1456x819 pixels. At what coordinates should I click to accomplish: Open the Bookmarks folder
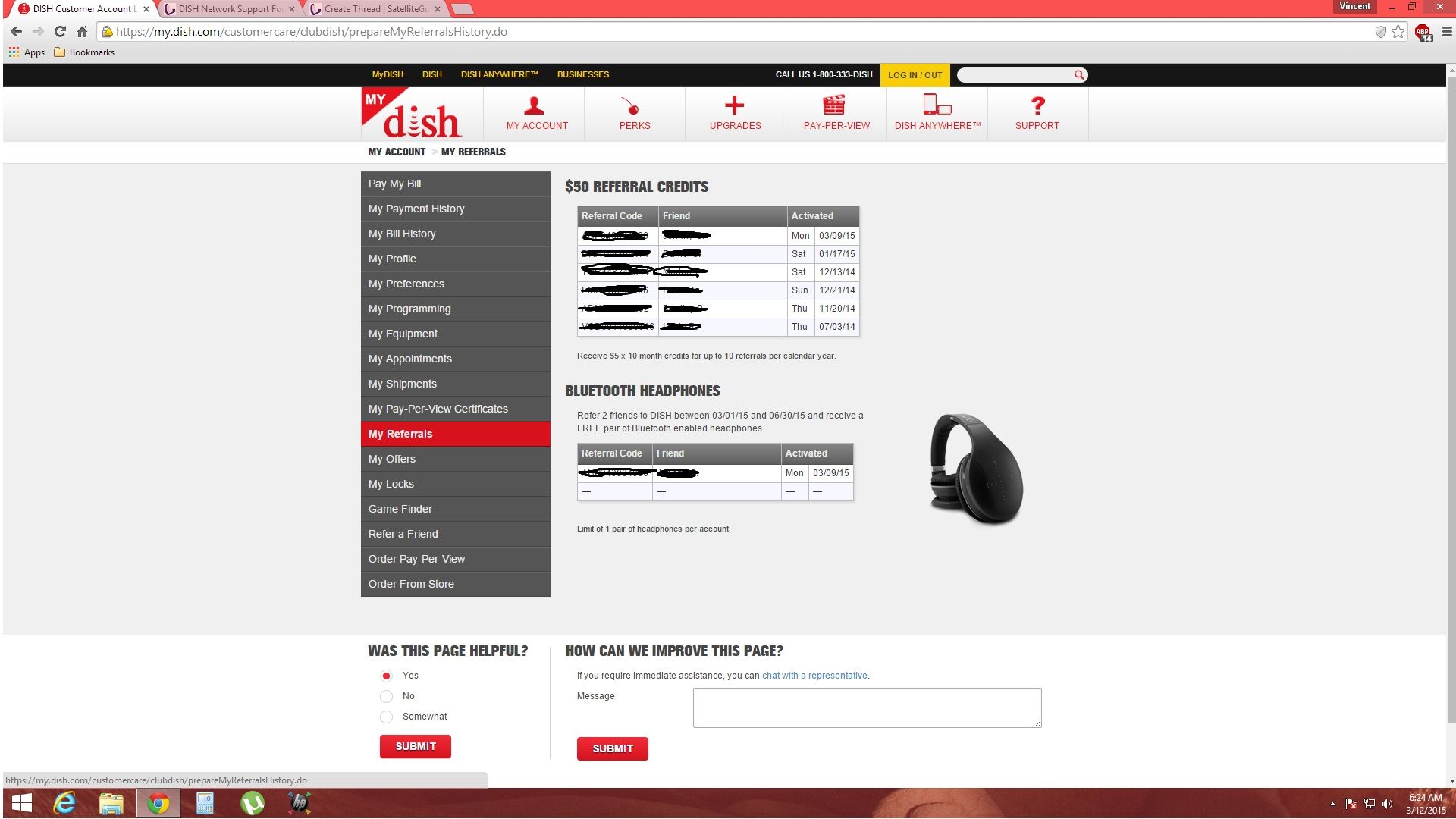click(84, 52)
